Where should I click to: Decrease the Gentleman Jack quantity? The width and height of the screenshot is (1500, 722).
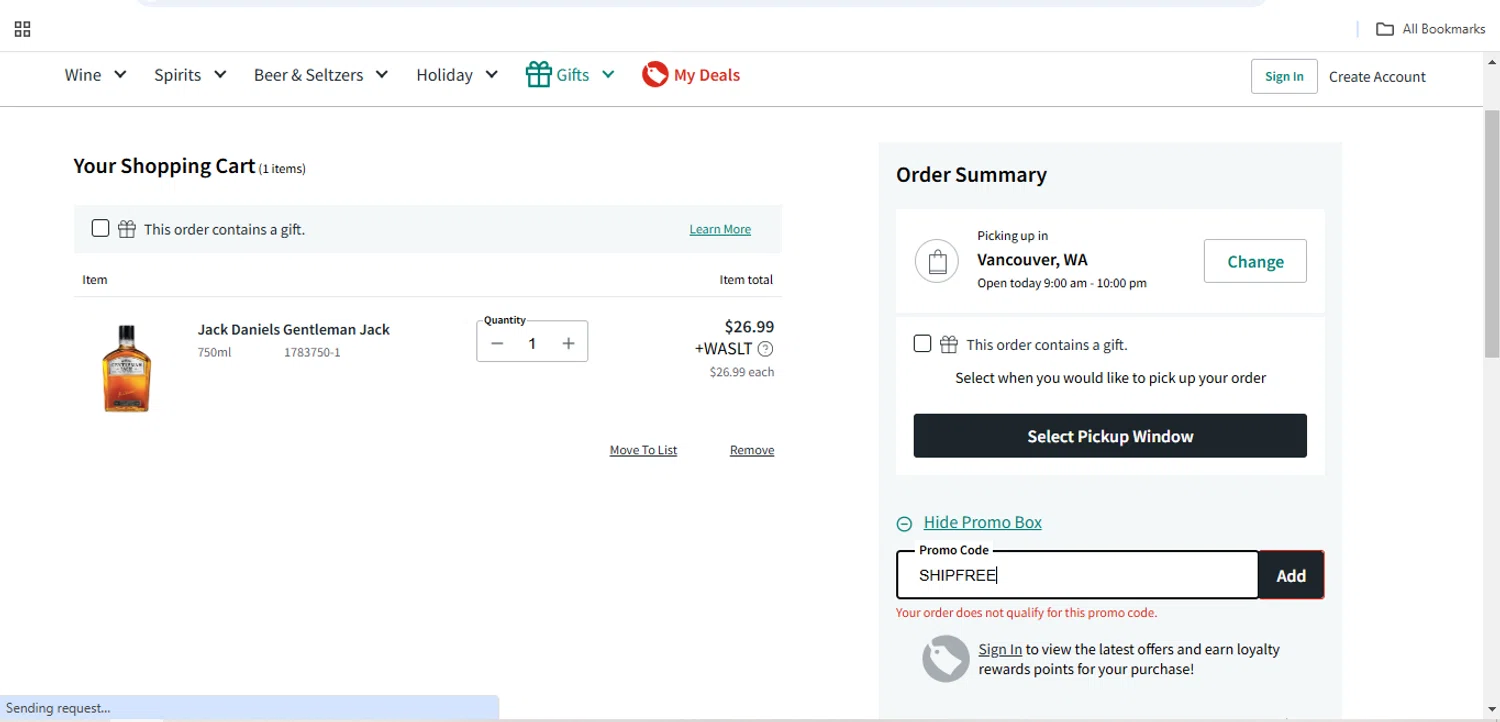497,343
